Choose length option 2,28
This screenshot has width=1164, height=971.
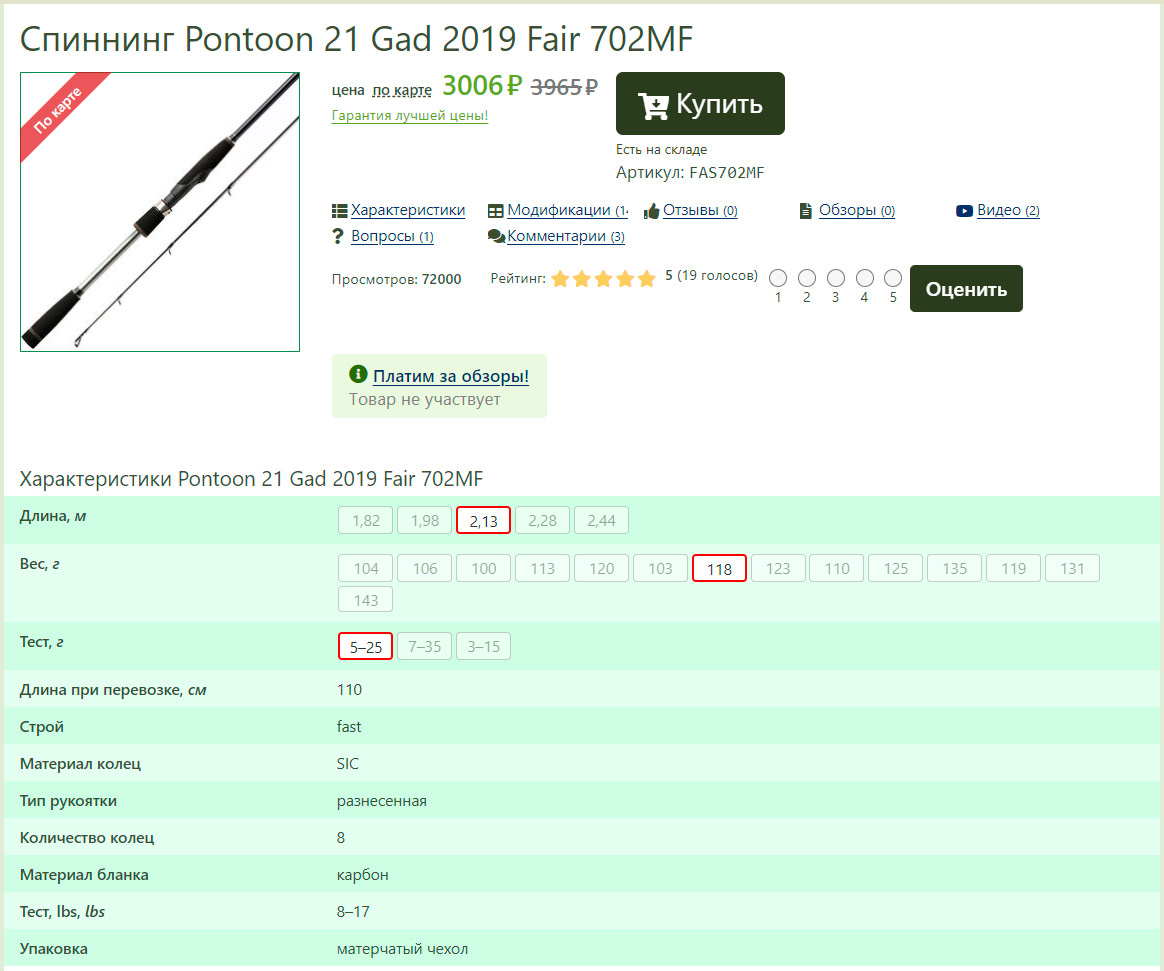coord(542,520)
